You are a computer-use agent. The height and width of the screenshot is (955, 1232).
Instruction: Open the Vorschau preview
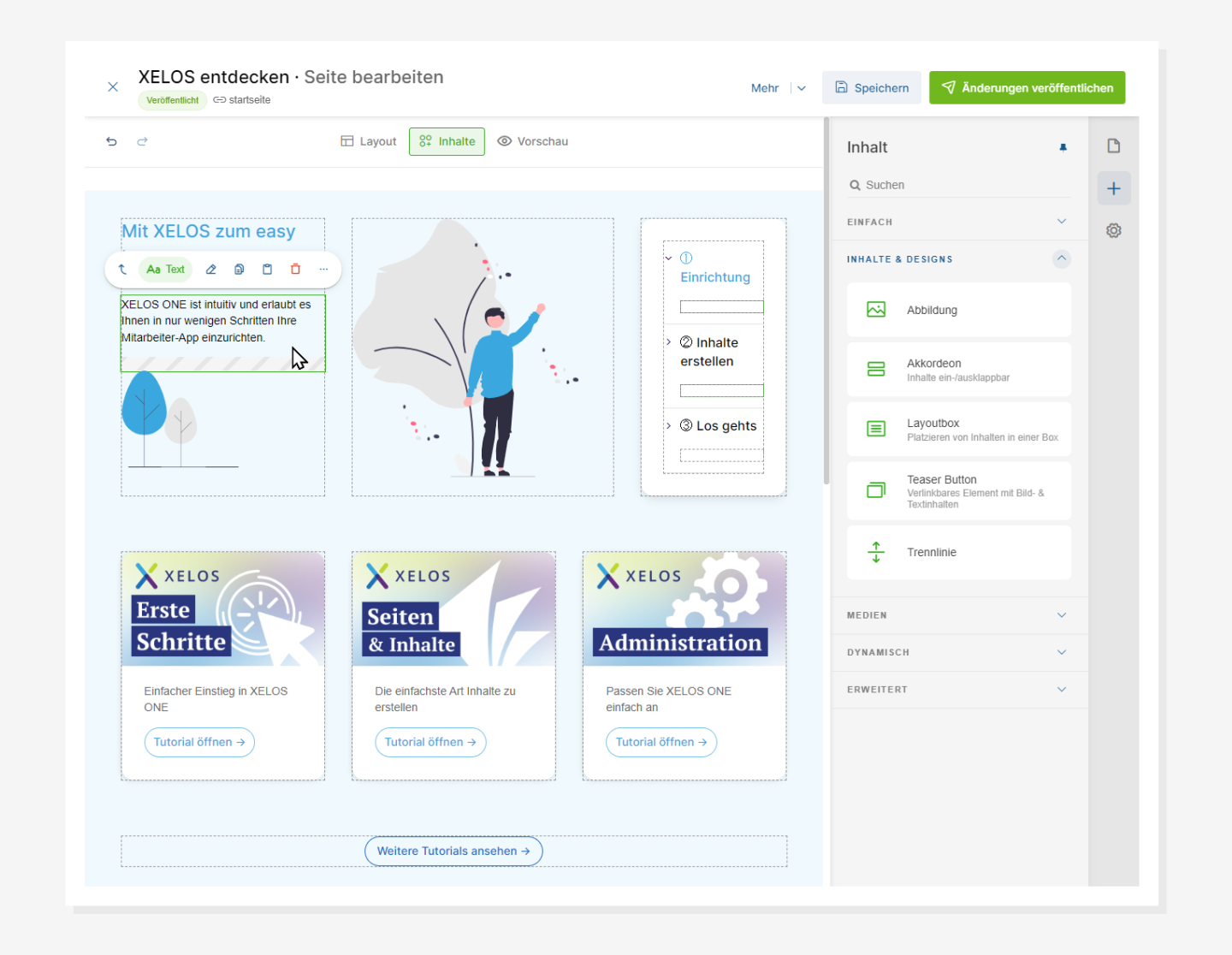[x=533, y=141]
